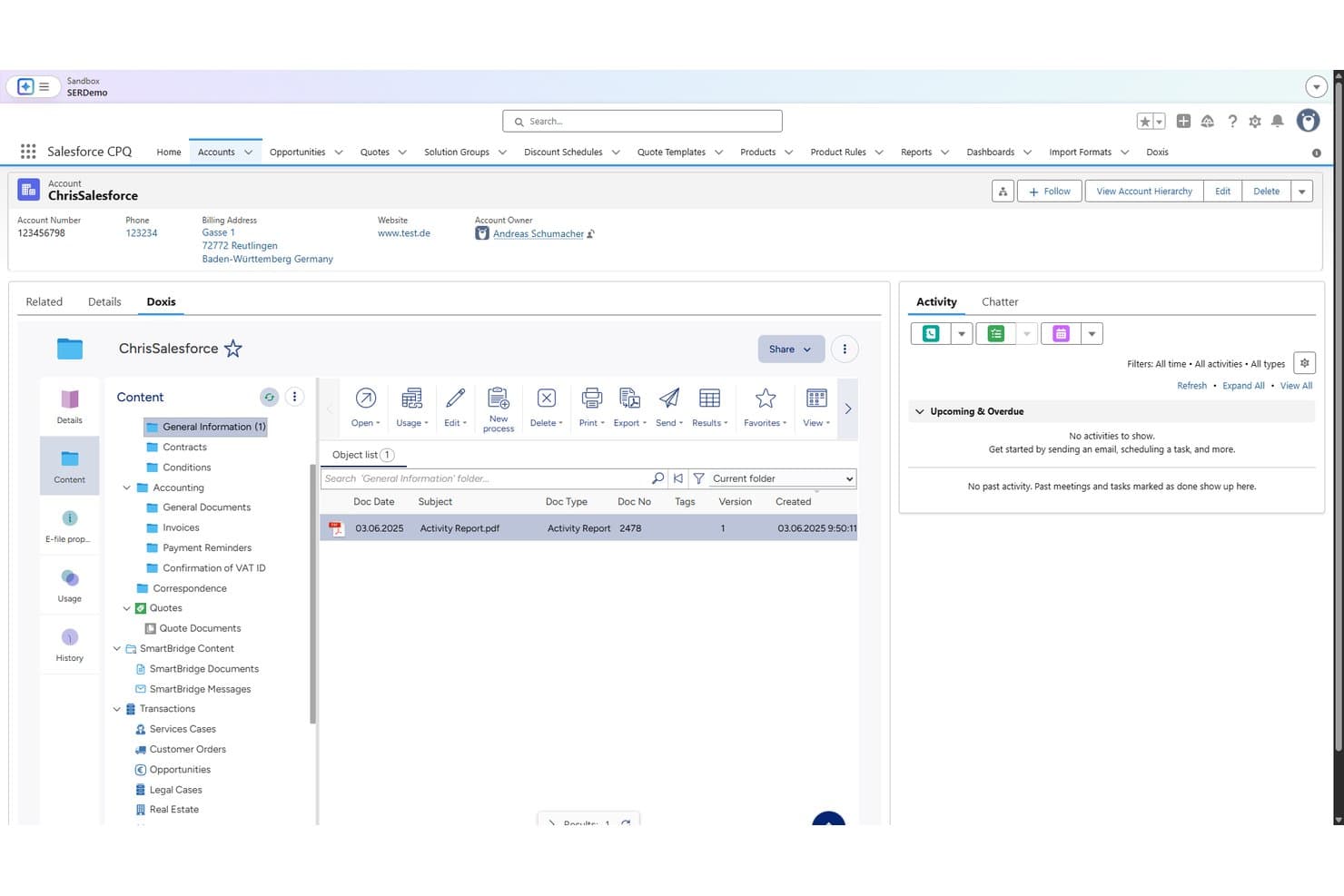The height and width of the screenshot is (896, 1344).
Task: Switch to the Chatter tab
Action: tap(1000, 301)
